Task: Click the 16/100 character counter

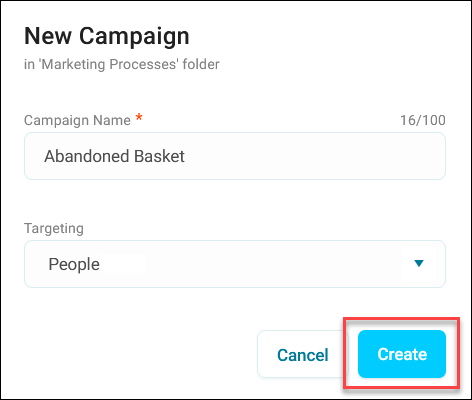Action: tap(423, 120)
